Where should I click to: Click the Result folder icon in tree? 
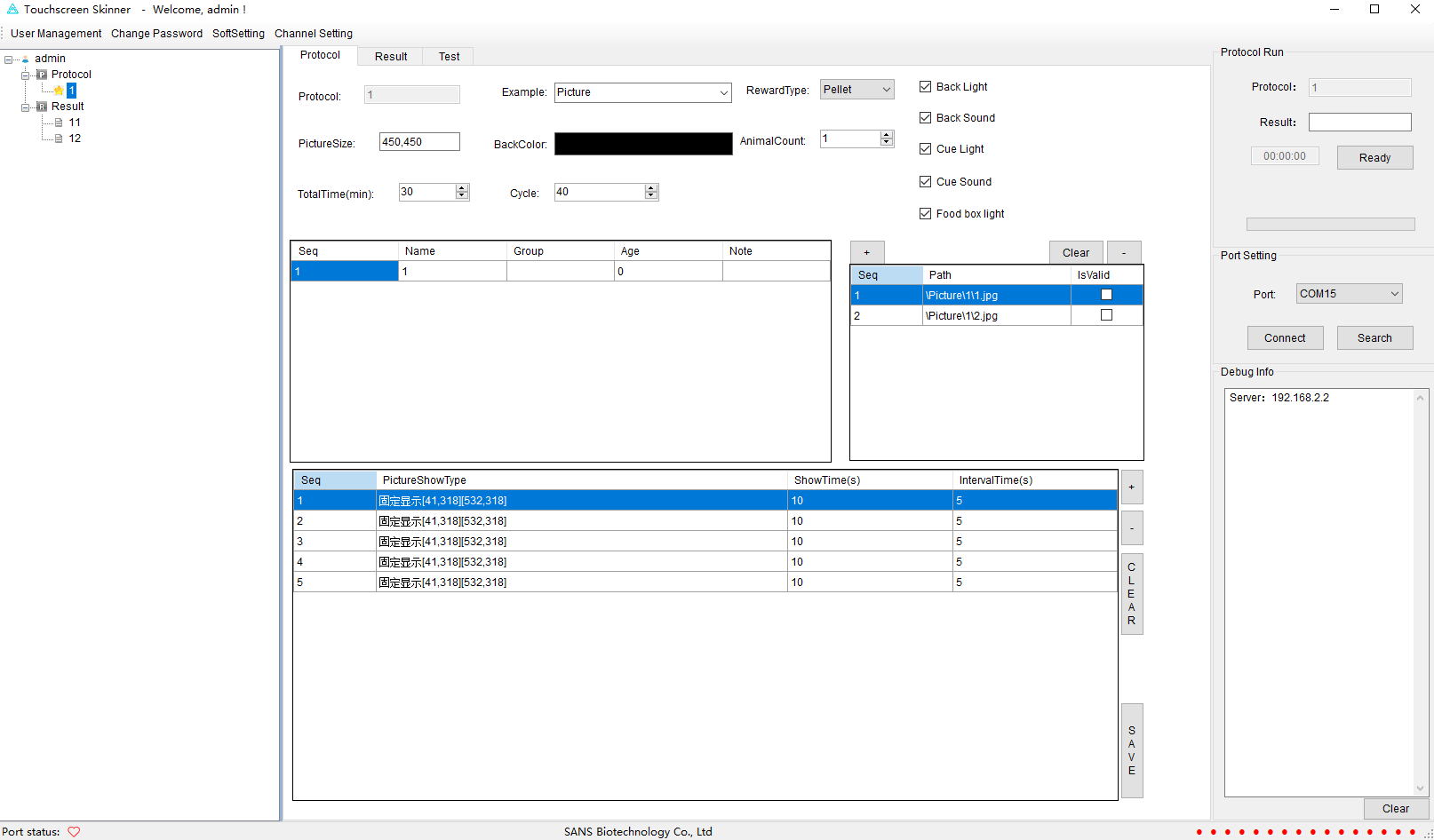(x=42, y=107)
